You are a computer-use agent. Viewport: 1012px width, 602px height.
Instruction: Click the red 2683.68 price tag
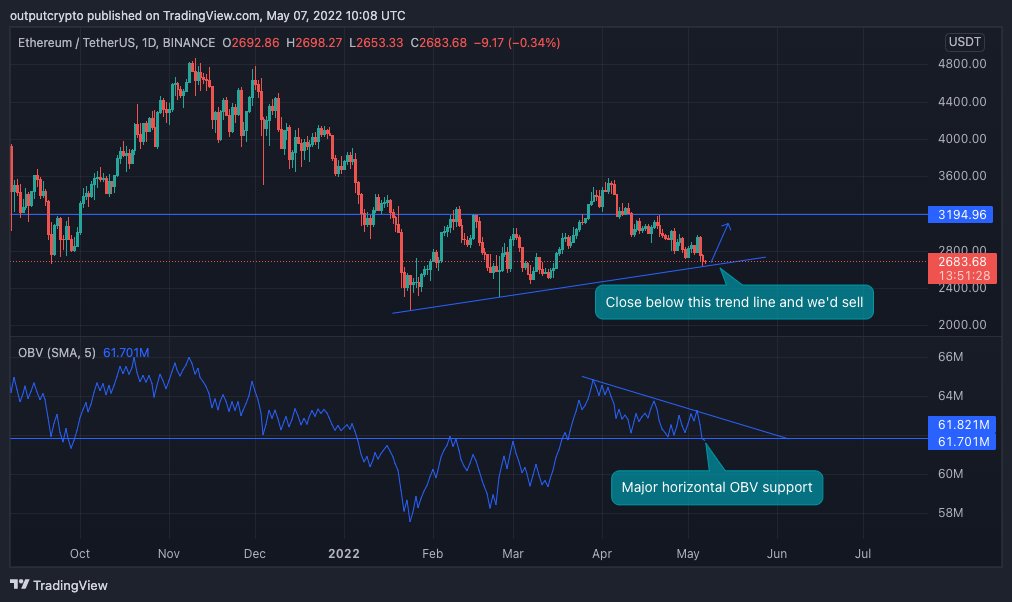[961, 260]
